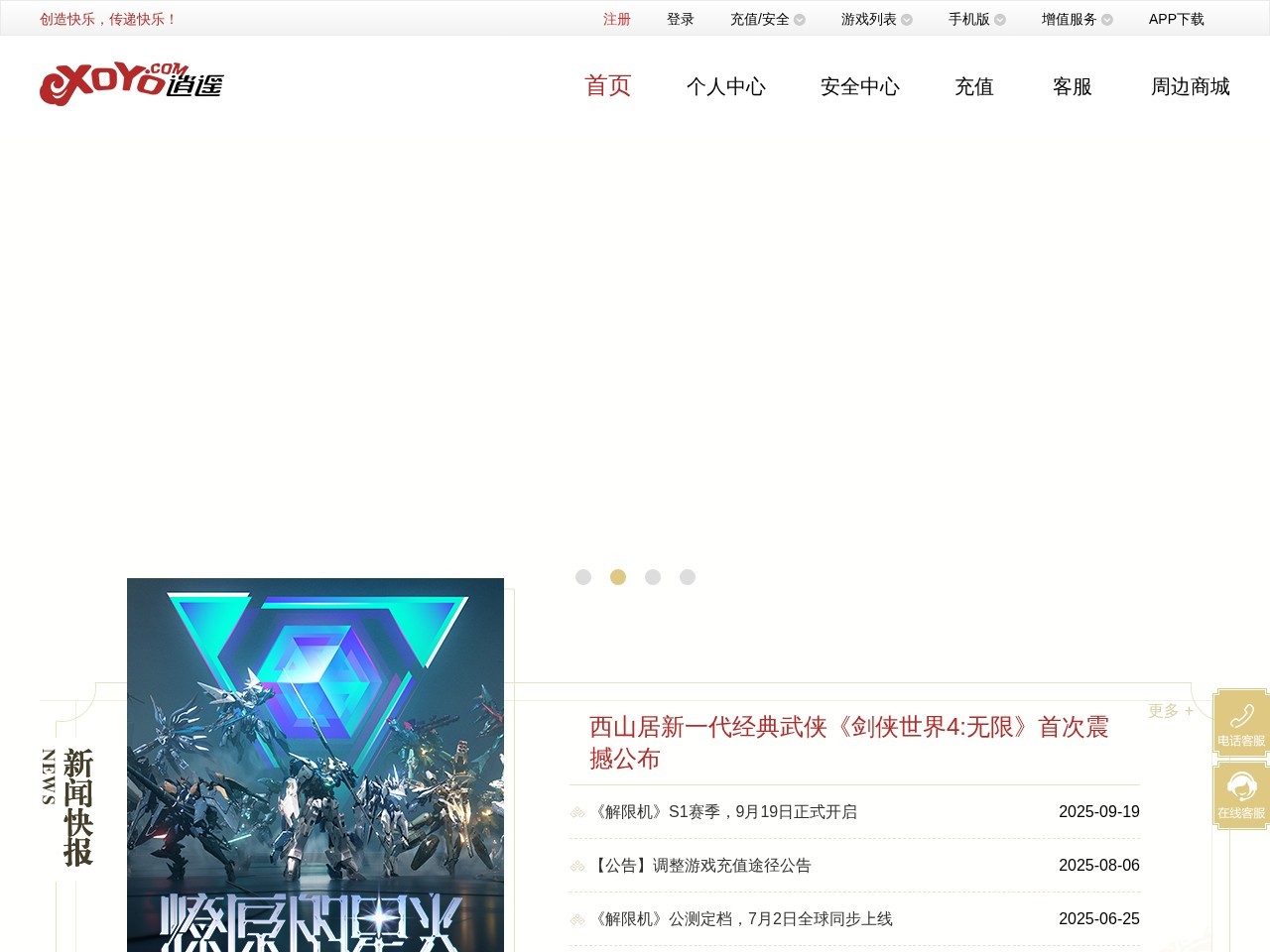Screen dimensions: 1270x952
Task: Open the 电话客服 phone support icon
Action: point(1241,724)
